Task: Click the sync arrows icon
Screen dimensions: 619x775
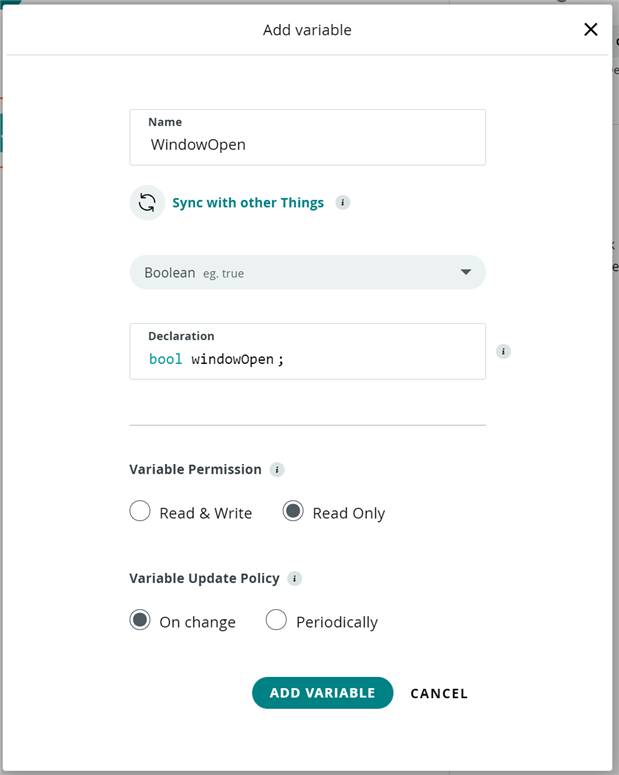Action: pos(147,203)
